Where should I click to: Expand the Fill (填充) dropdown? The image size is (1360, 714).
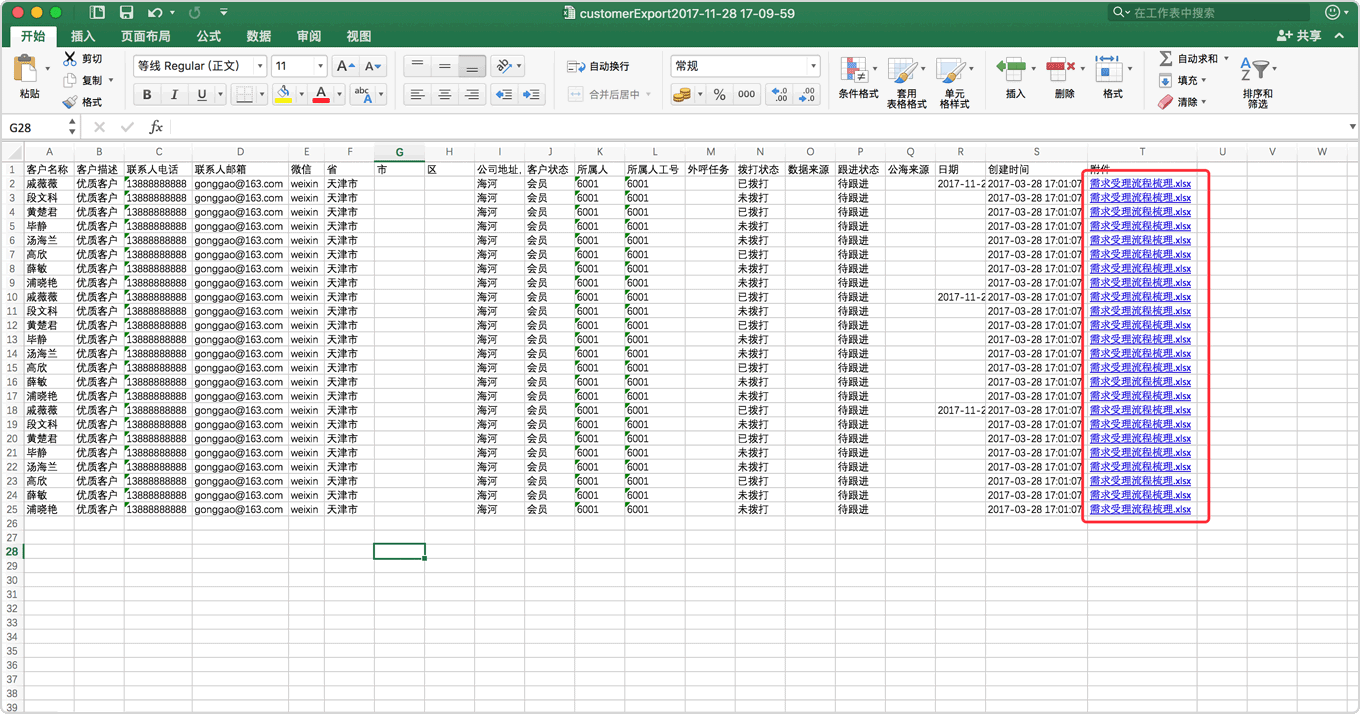pyautogui.click(x=1204, y=80)
